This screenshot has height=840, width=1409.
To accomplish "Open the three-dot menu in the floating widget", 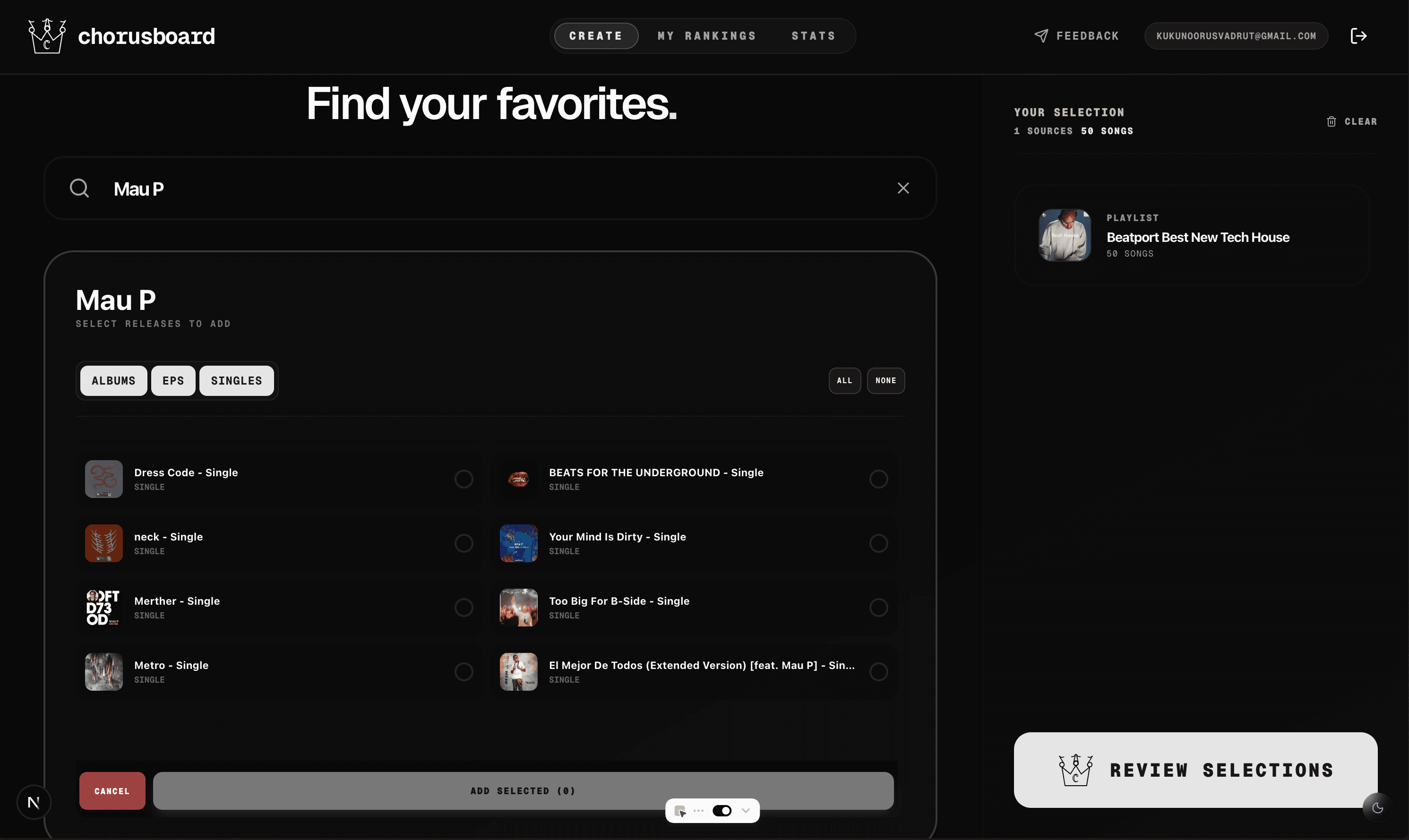I will tap(698, 811).
